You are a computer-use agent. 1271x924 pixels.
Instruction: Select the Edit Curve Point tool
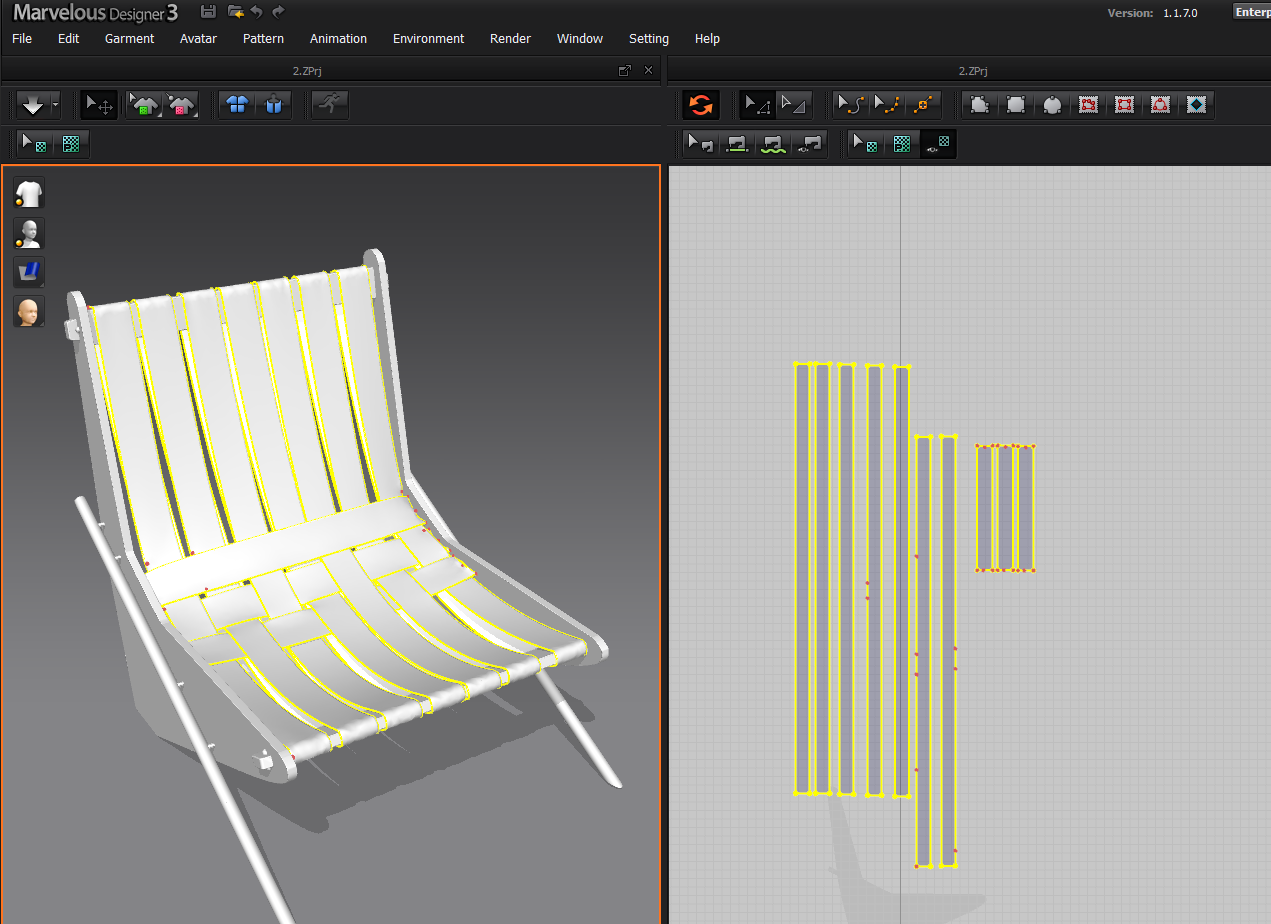click(886, 105)
